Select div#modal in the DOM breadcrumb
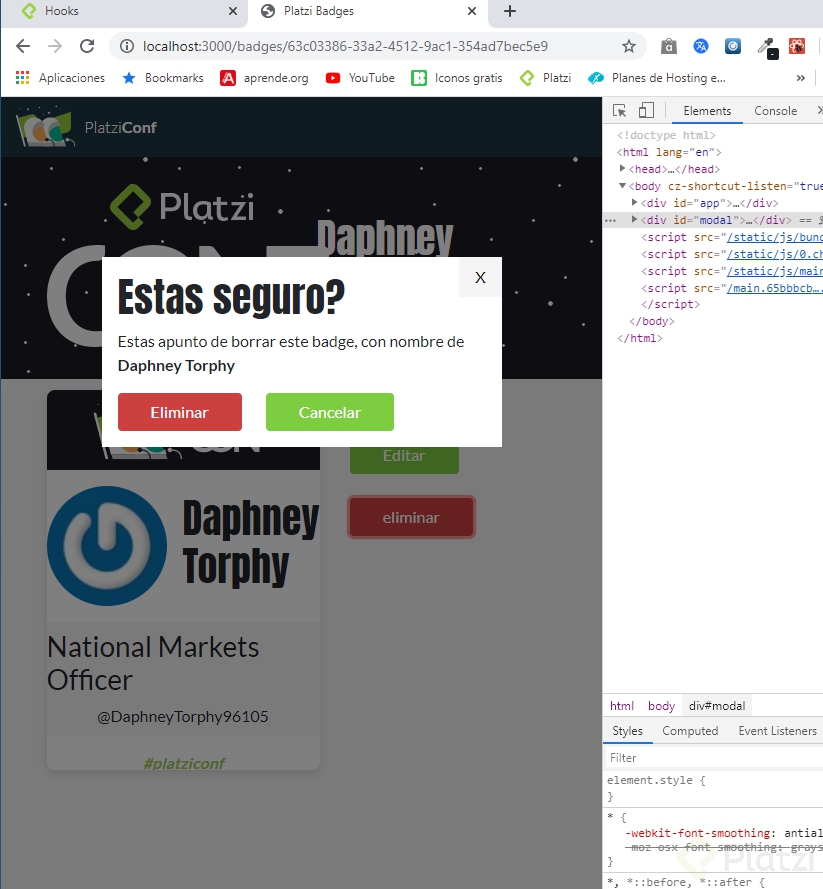Image resolution: width=823 pixels, height=889 pixels. [x=716, y=705]
